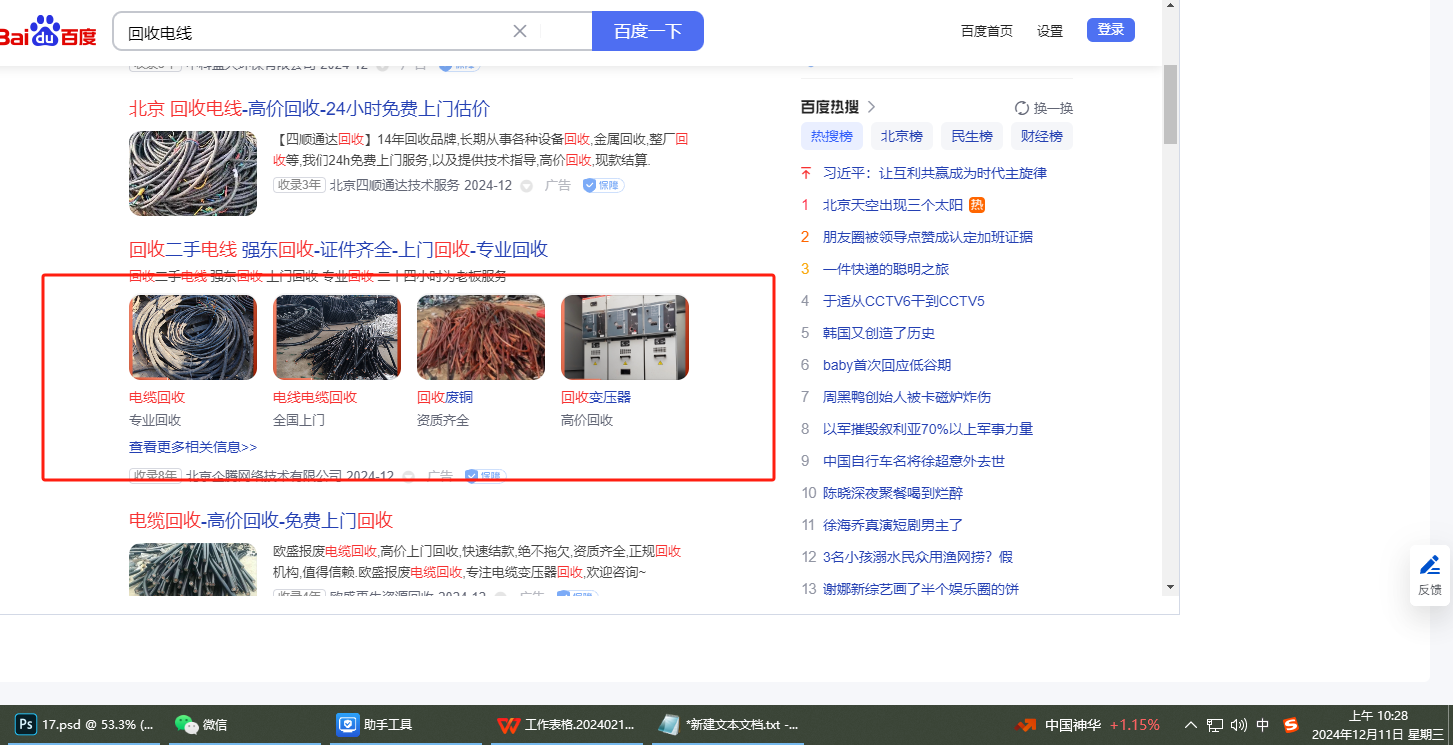This screenshot has height=745, width=1453.
Task: Show hidden tray icons with the up chevron
Action: click(x=1190, y=725)
